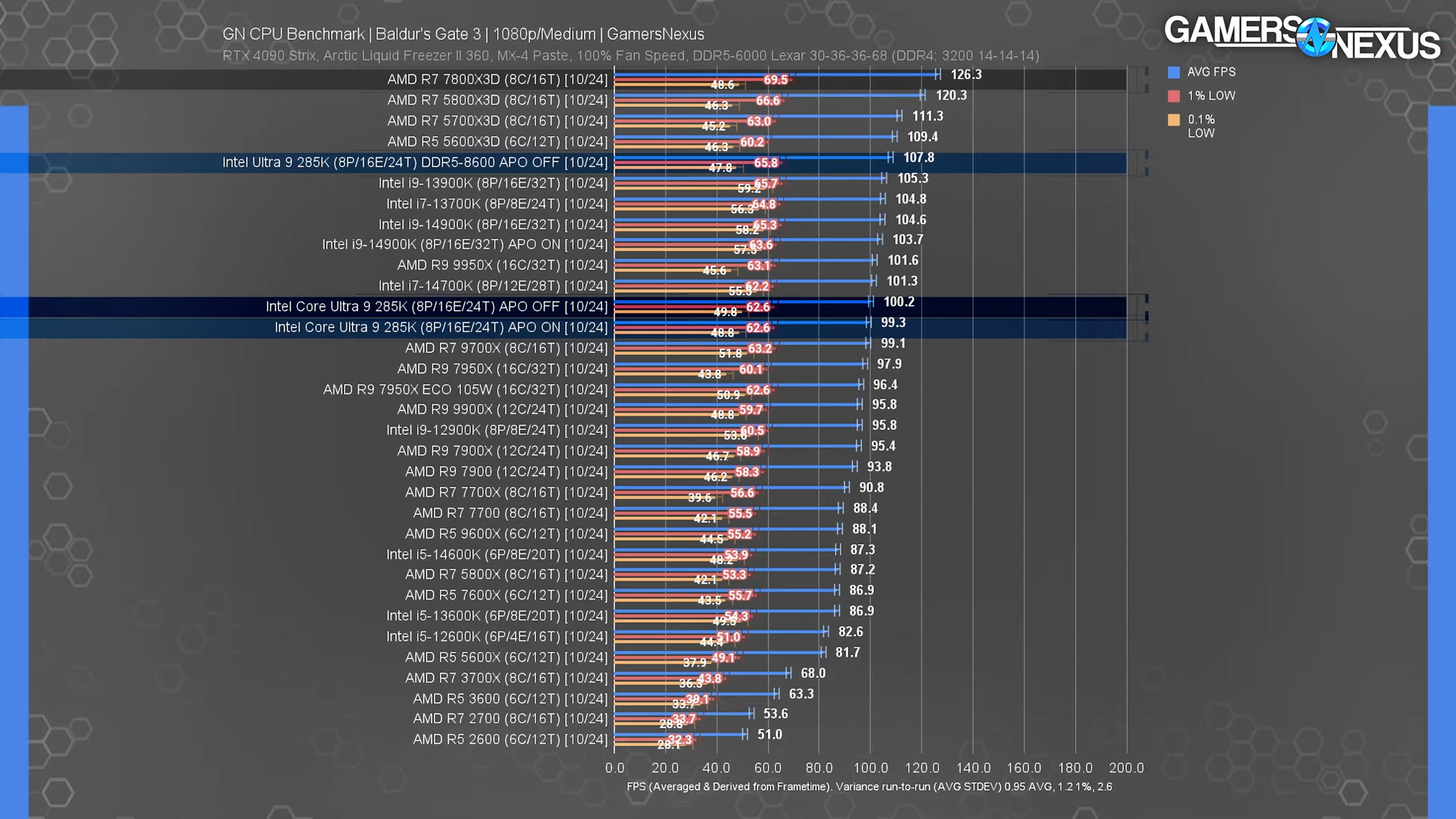
Task: Click the RTX 4090 Strix test setup subtitle
Action: point(631,55)
